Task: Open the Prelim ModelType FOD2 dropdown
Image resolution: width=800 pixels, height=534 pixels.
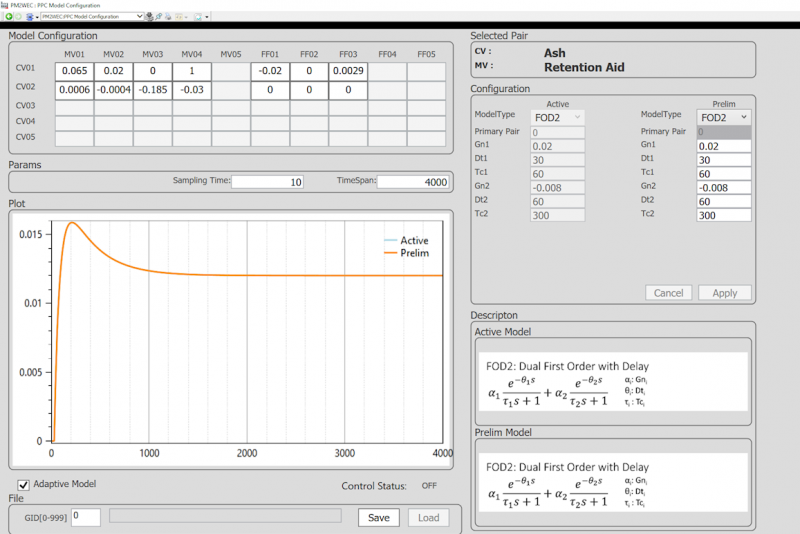Action: pyautogui.click(x=723, y=117)
